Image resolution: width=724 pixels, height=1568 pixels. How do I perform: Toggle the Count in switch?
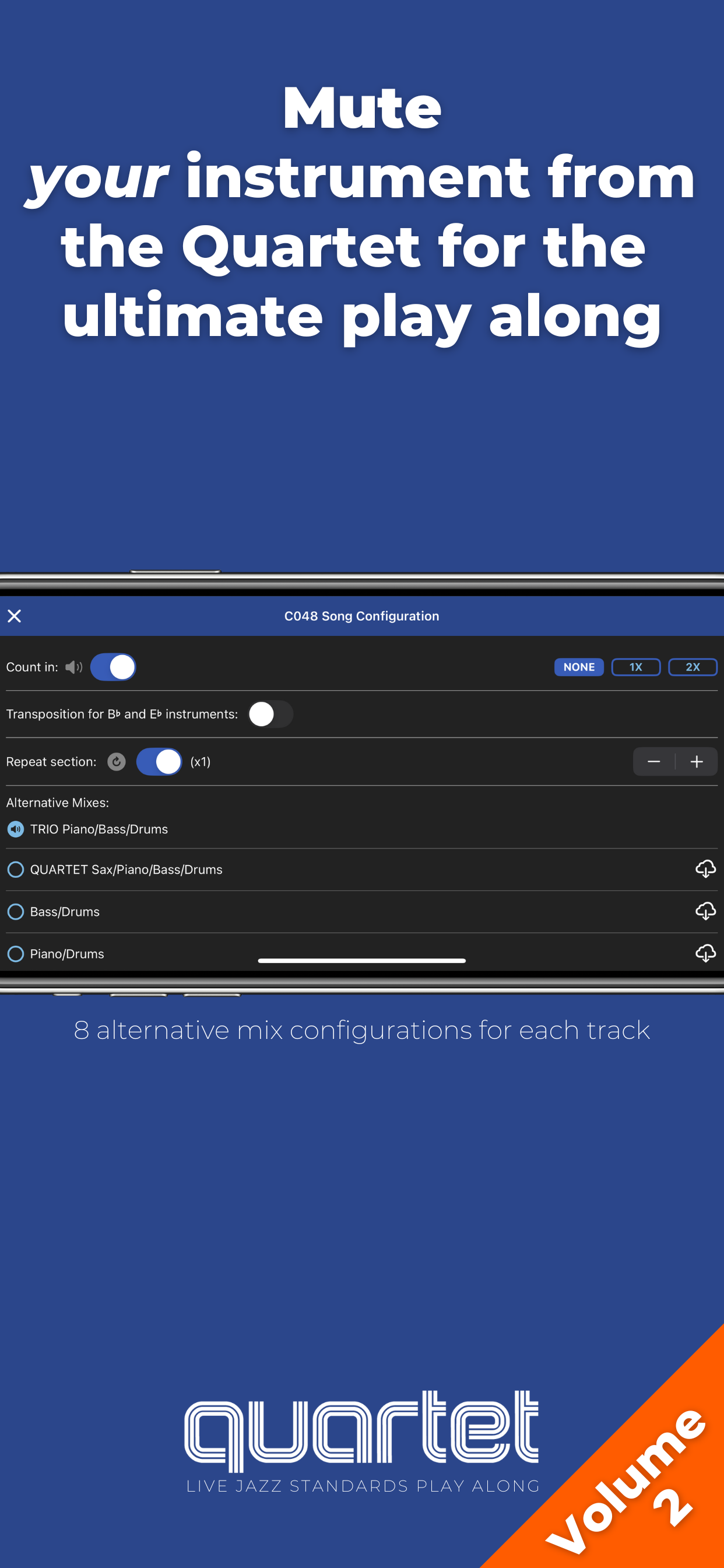113,667
